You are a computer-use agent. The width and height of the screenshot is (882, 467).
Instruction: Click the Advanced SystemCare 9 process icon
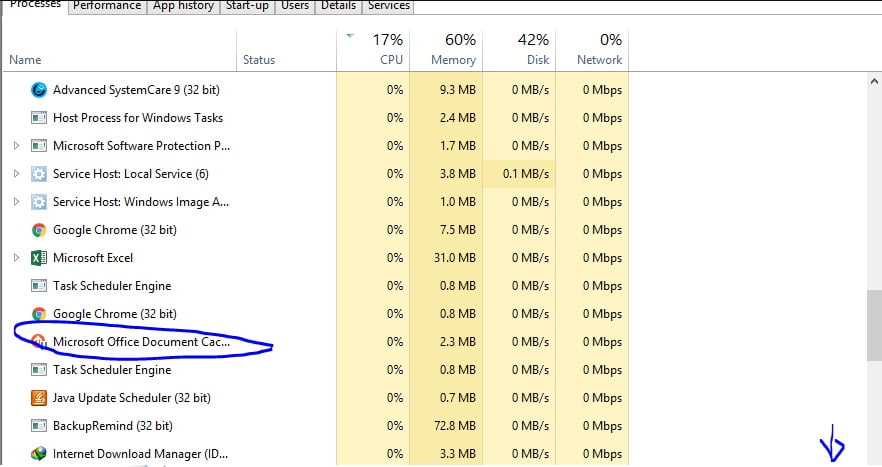[x=39, y=89]
